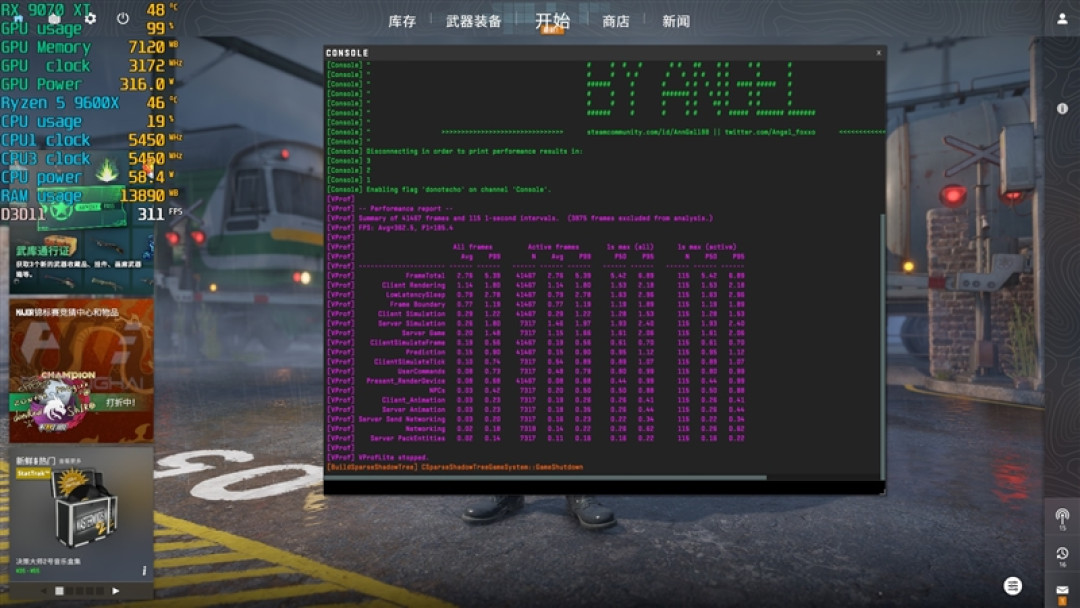Click the Server PackEntities row
This screenshot has width=1080, height=608.
[x=536, y=438]
